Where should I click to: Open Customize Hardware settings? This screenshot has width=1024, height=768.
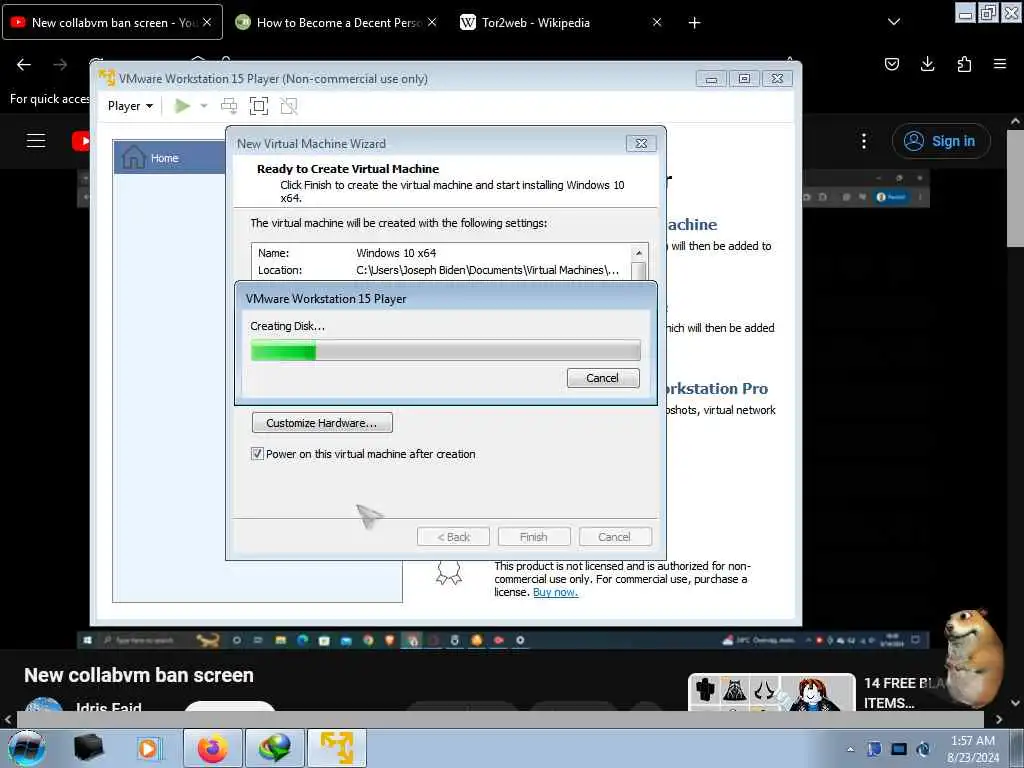(x=322, y=423)
